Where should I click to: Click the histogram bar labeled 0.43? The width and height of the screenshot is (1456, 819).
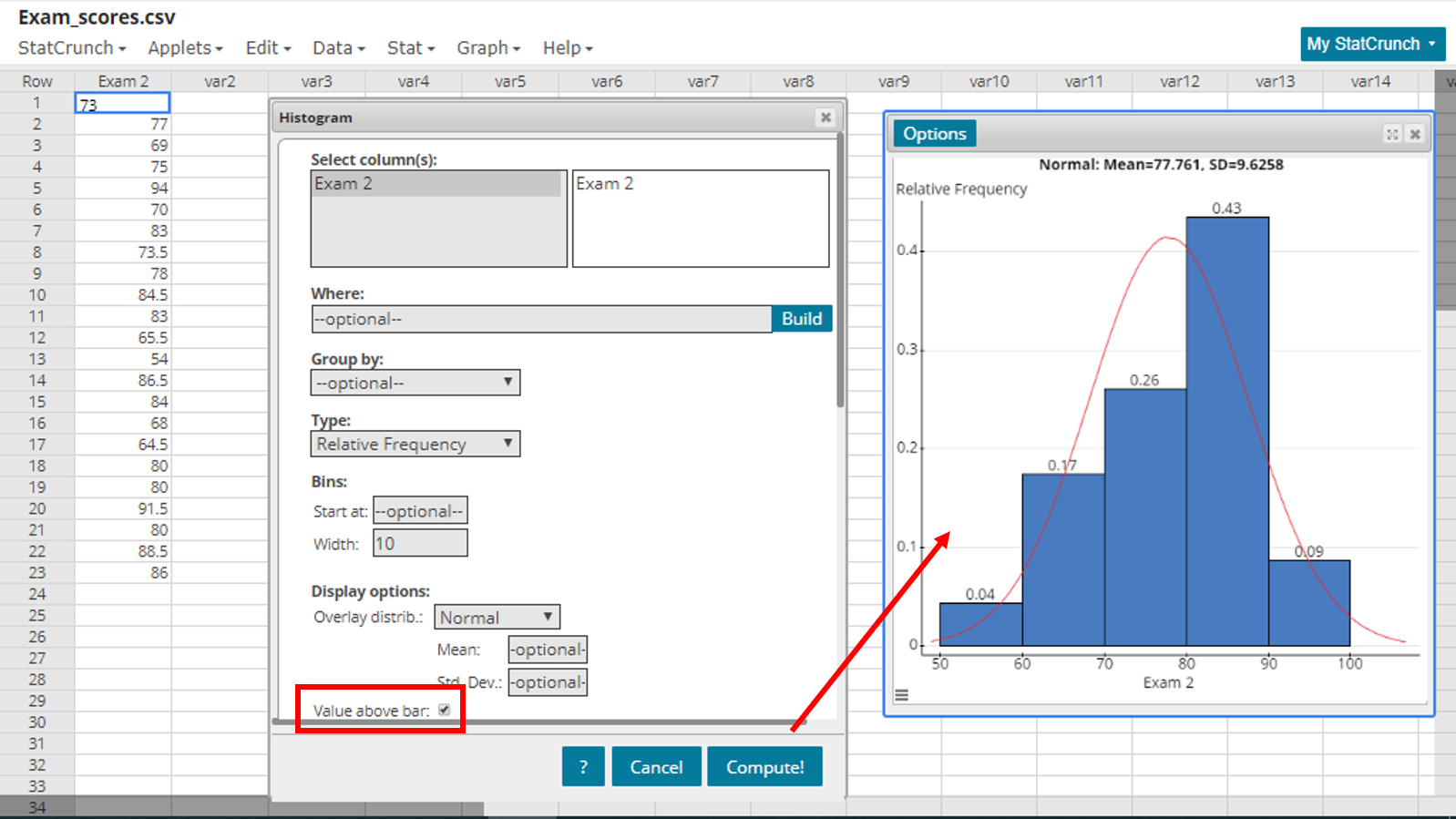click(1227, 431)
